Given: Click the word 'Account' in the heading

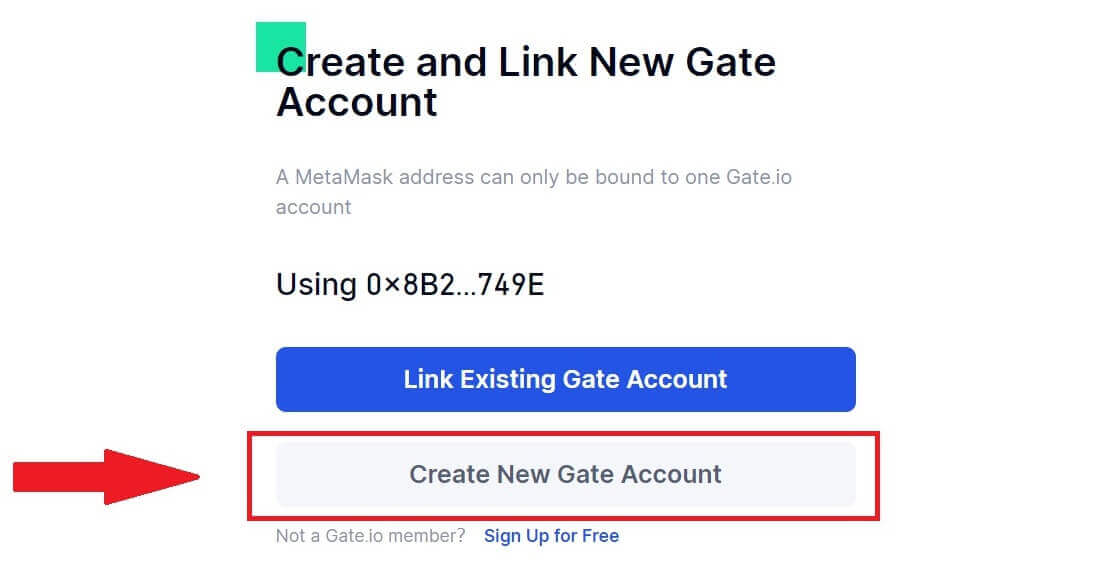Looking at the screenshot, I should [x=357, y=102].
